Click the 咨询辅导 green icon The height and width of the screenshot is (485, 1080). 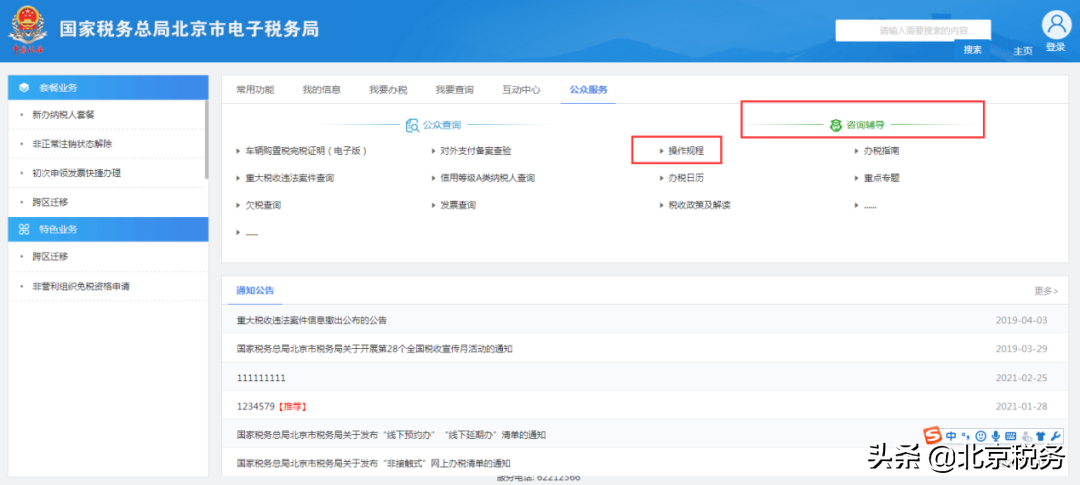point(835,125)
